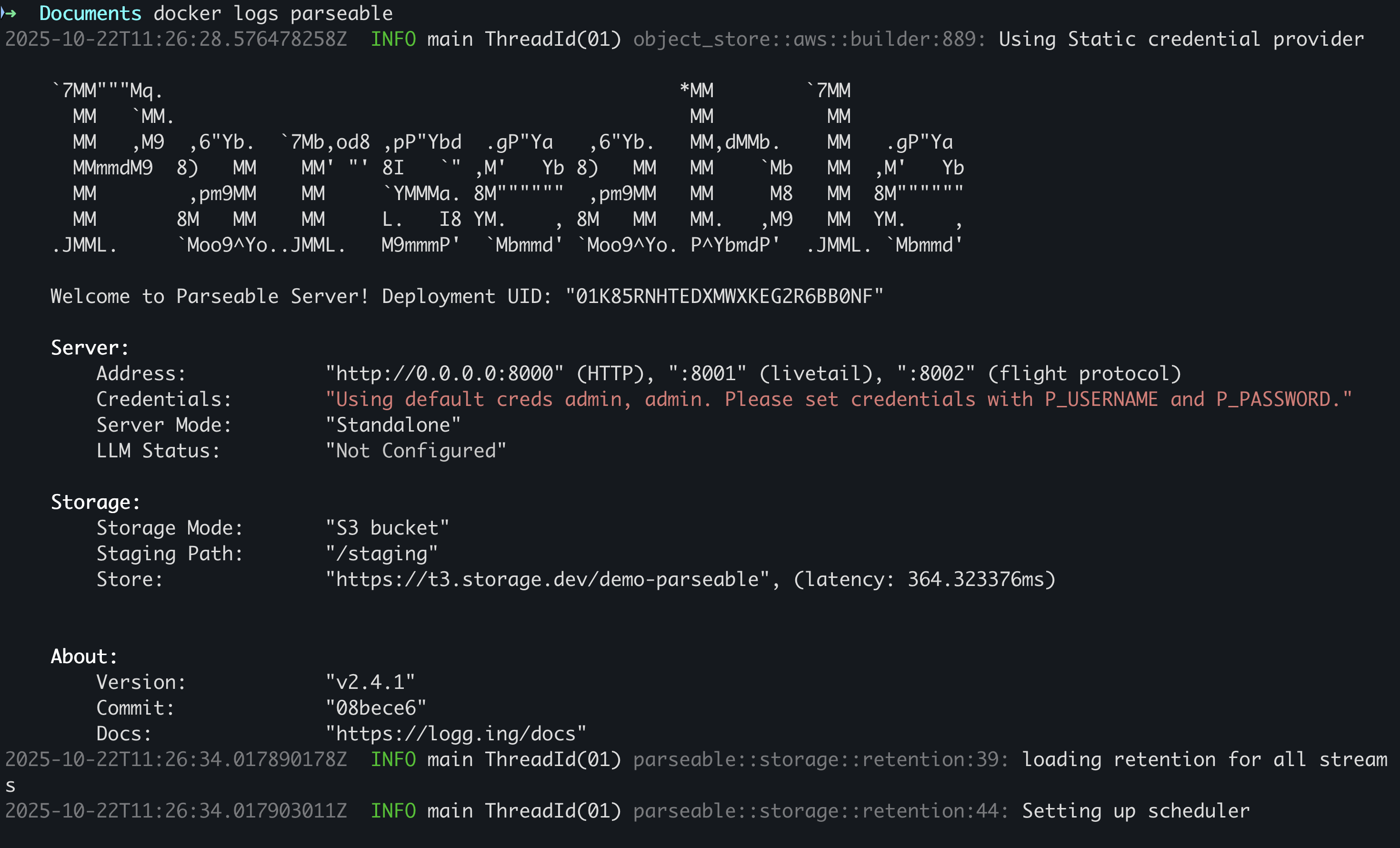The height and width of the screenshot is (848, 1400).
Task: Click the docker logs parseable command
Action: pyautogui.click(x=273, y=13)
